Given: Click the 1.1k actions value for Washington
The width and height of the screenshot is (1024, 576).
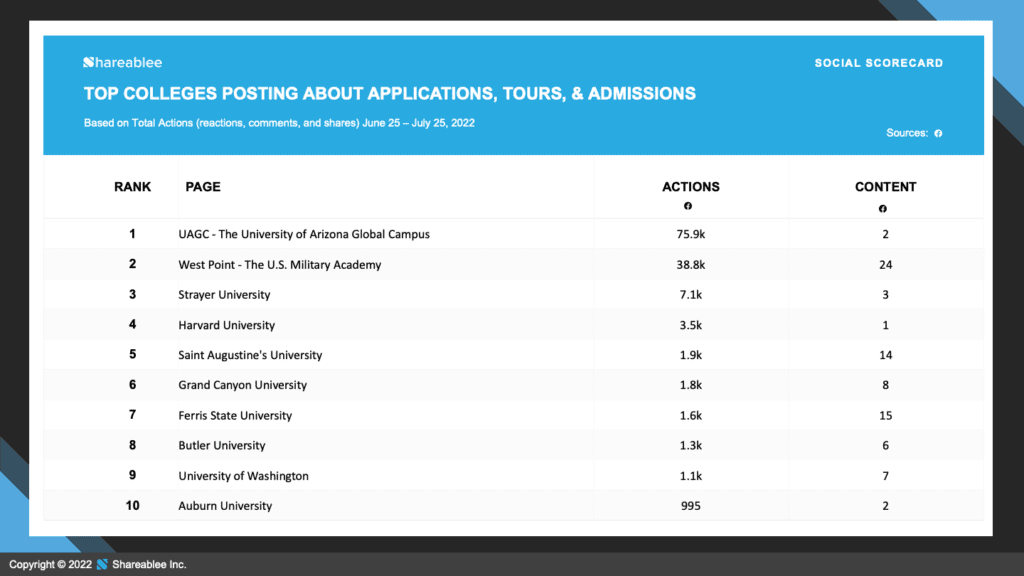Looking at the screenshot, I should pos(691,475).
